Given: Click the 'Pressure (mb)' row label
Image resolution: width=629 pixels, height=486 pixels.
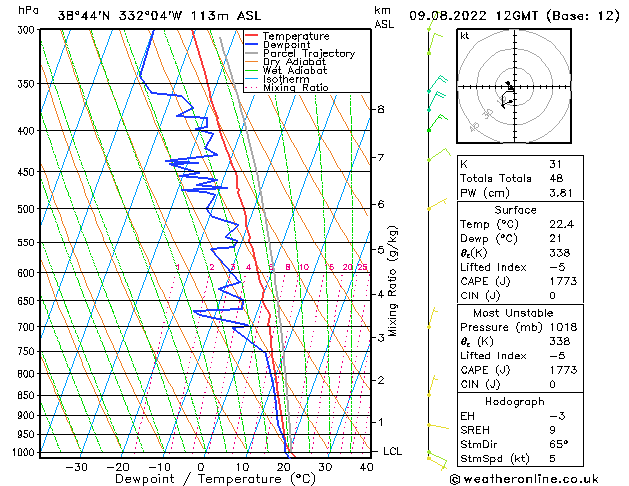Looking at the screenshot, I should 501,328.
